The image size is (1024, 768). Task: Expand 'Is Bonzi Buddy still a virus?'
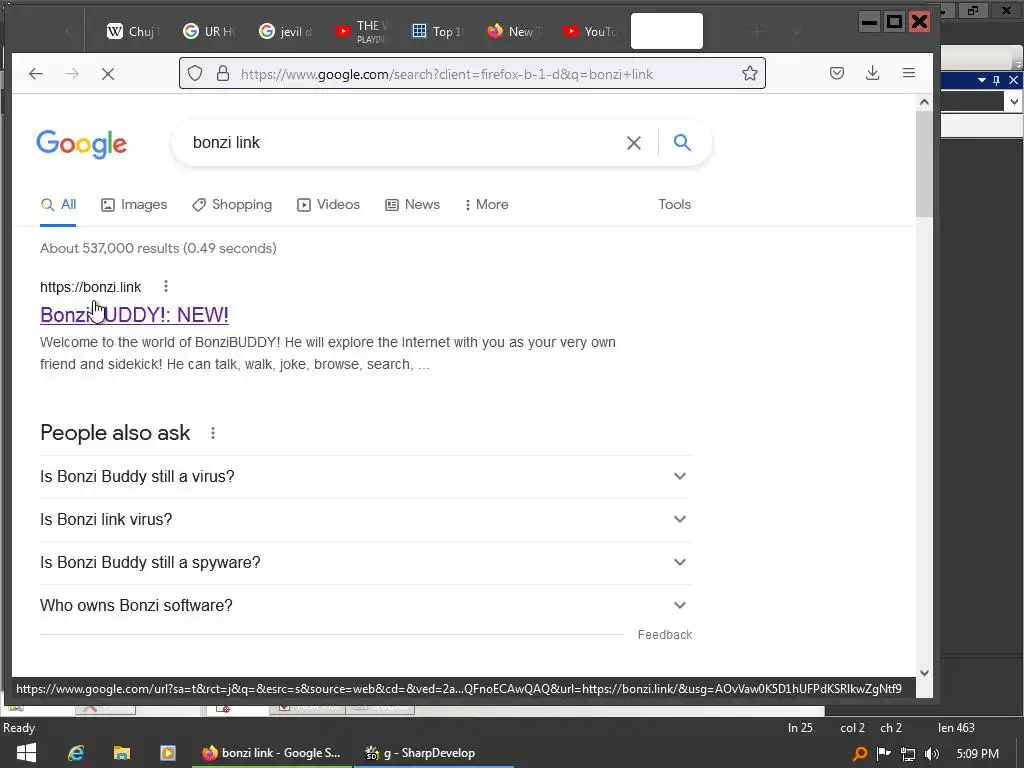pyautogui.click(x=366, y=477)
